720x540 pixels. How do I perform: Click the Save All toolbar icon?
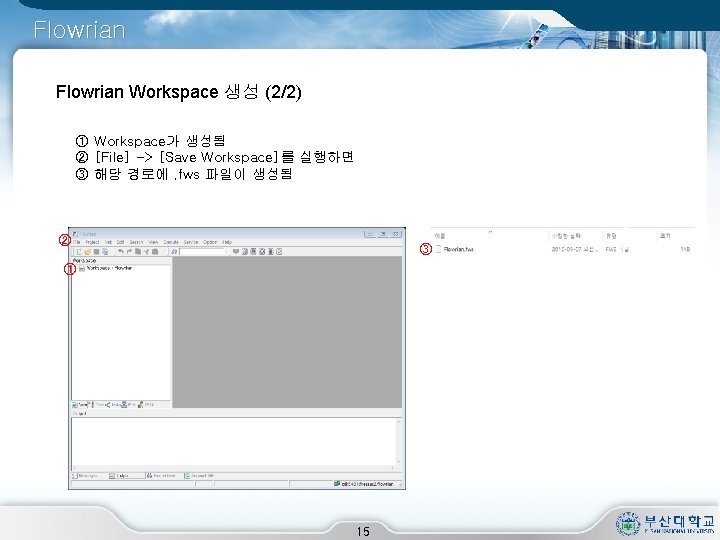(x=105, y=252)
